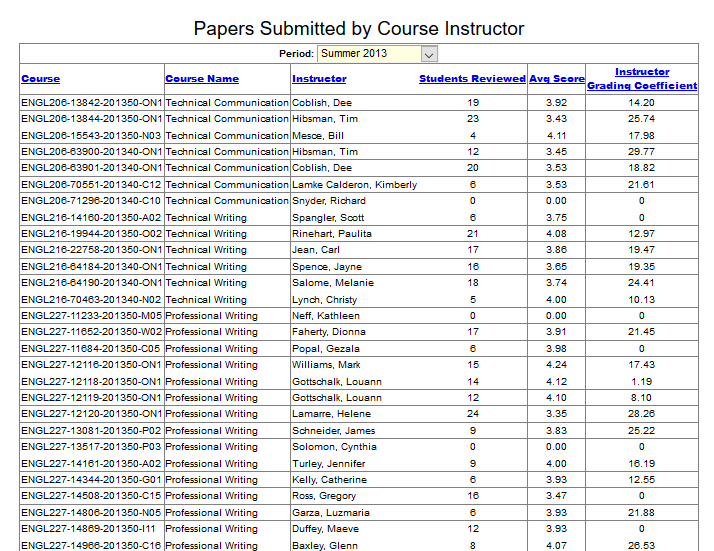Select course cell ENGL206-63901-201340-ON1

click(92, 168)
